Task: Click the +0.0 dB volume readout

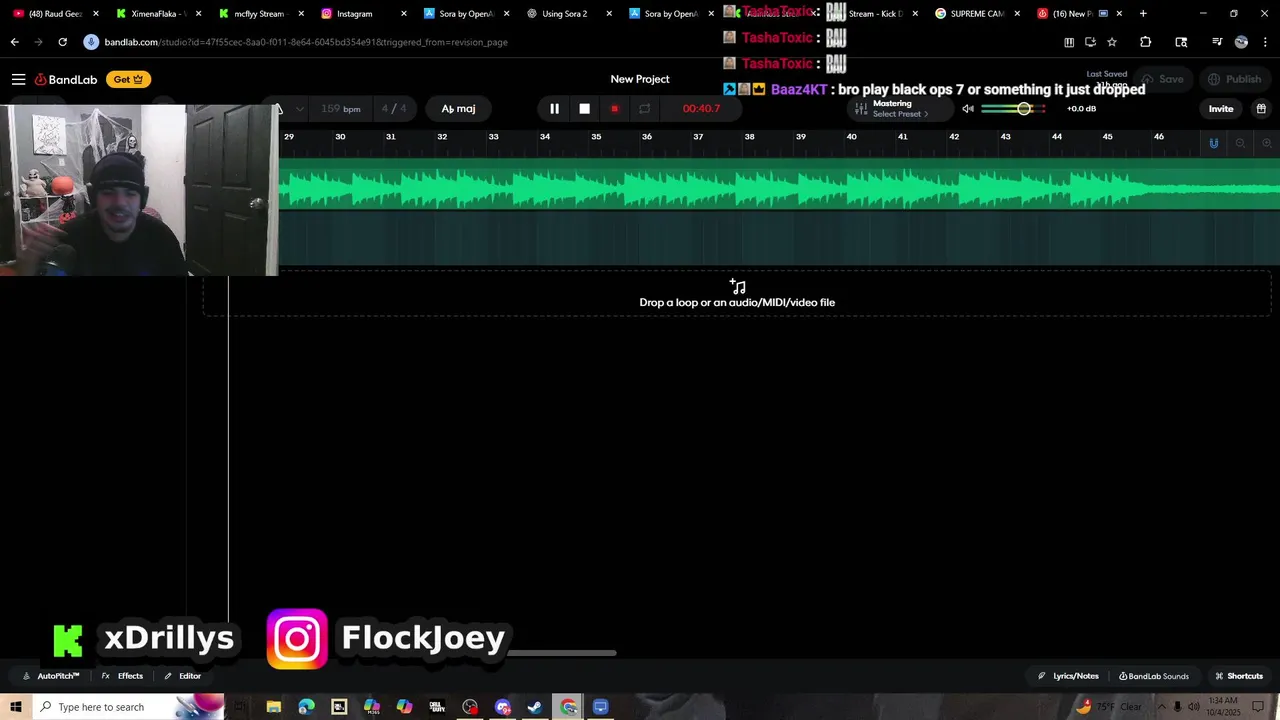Action: [1081, 109]
